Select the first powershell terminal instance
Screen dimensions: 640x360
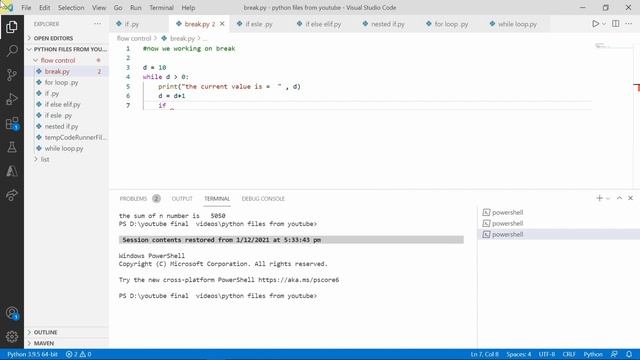click(558, 212)
